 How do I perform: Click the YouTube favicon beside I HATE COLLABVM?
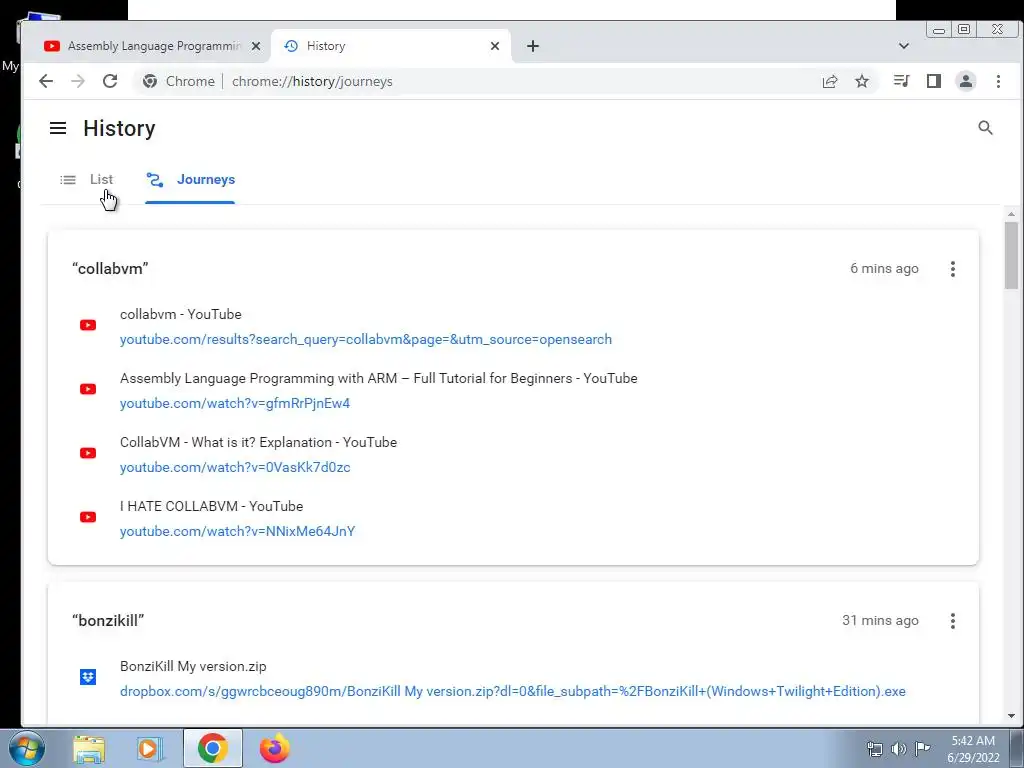click(88, 517)
